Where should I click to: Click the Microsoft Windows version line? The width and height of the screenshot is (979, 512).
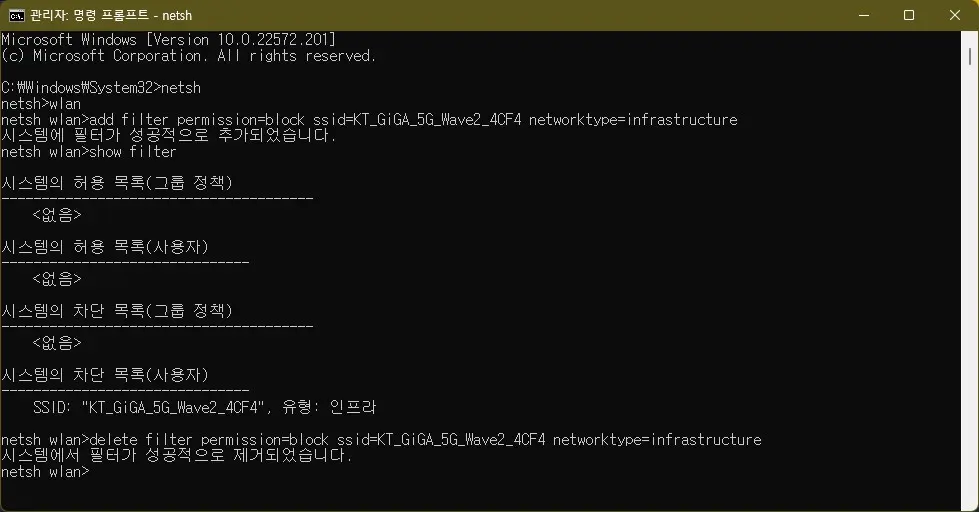click(x=169, y=40)
